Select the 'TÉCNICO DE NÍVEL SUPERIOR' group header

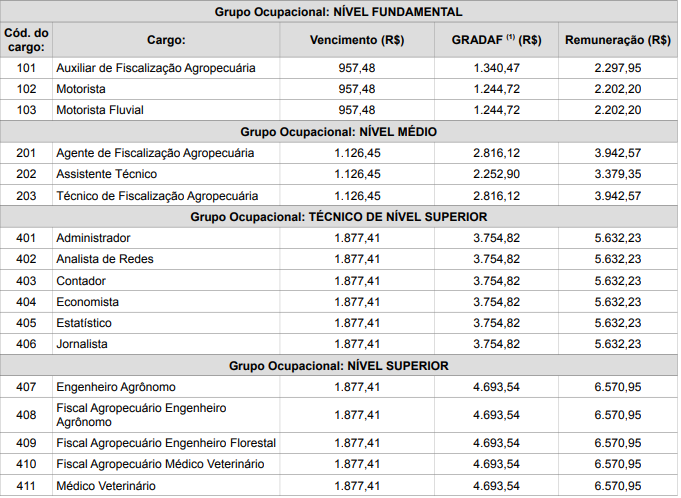point(339,216)
